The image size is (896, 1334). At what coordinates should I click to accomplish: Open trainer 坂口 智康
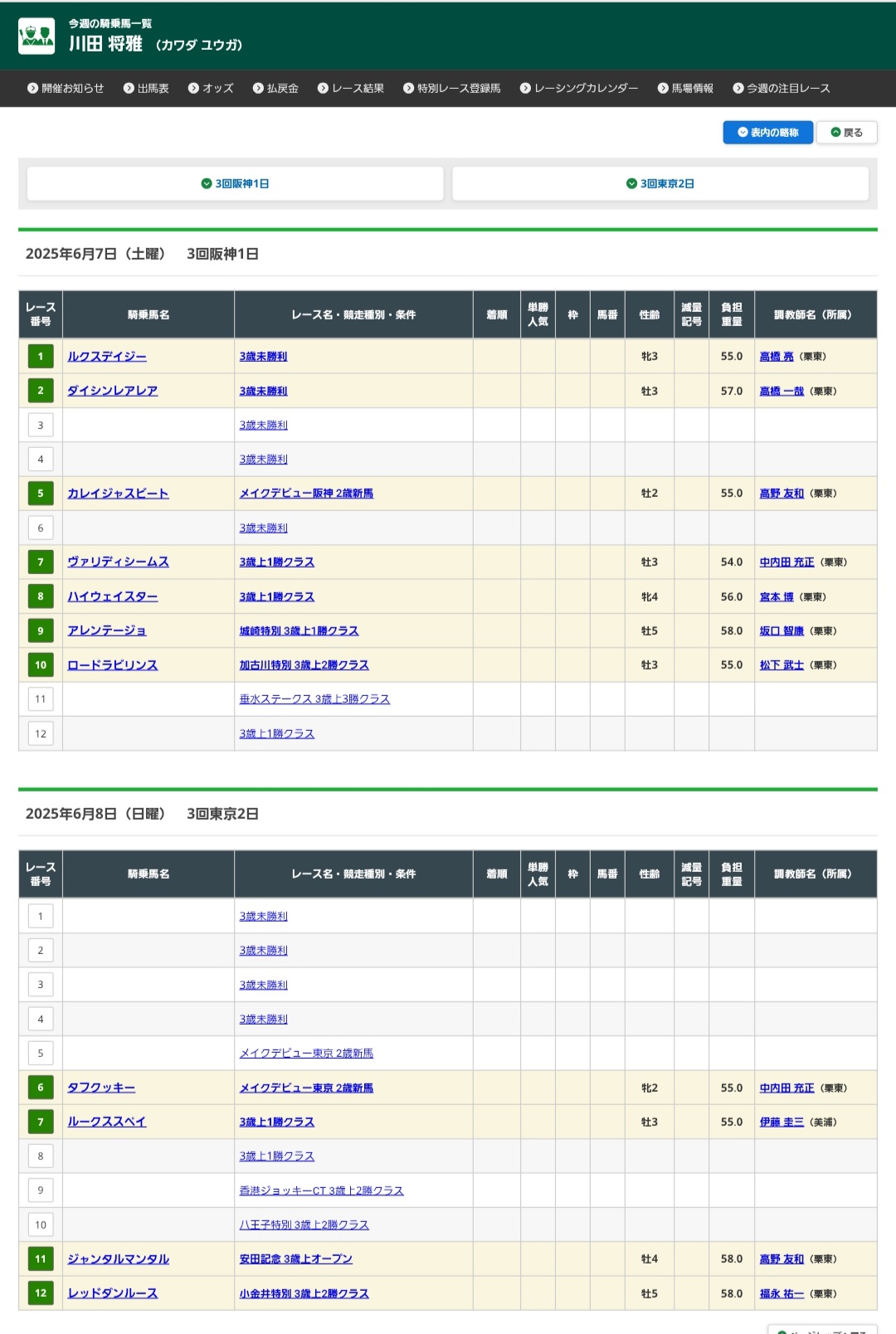782,630
